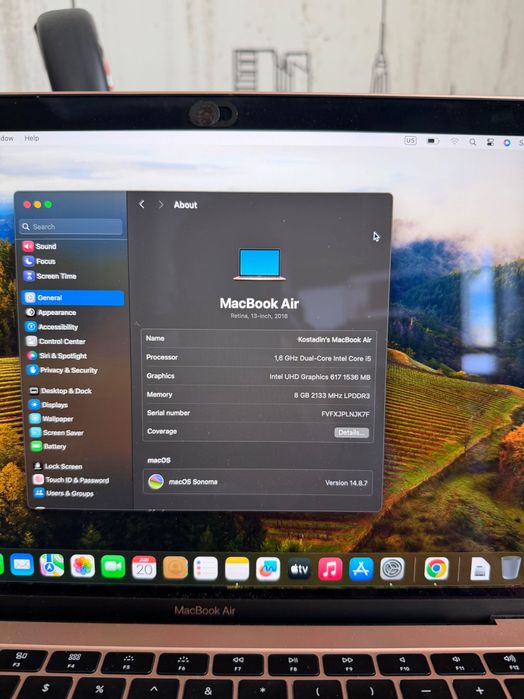Click the Processor row value
This screenshot has height=699, width=524.
pos(322,358)
